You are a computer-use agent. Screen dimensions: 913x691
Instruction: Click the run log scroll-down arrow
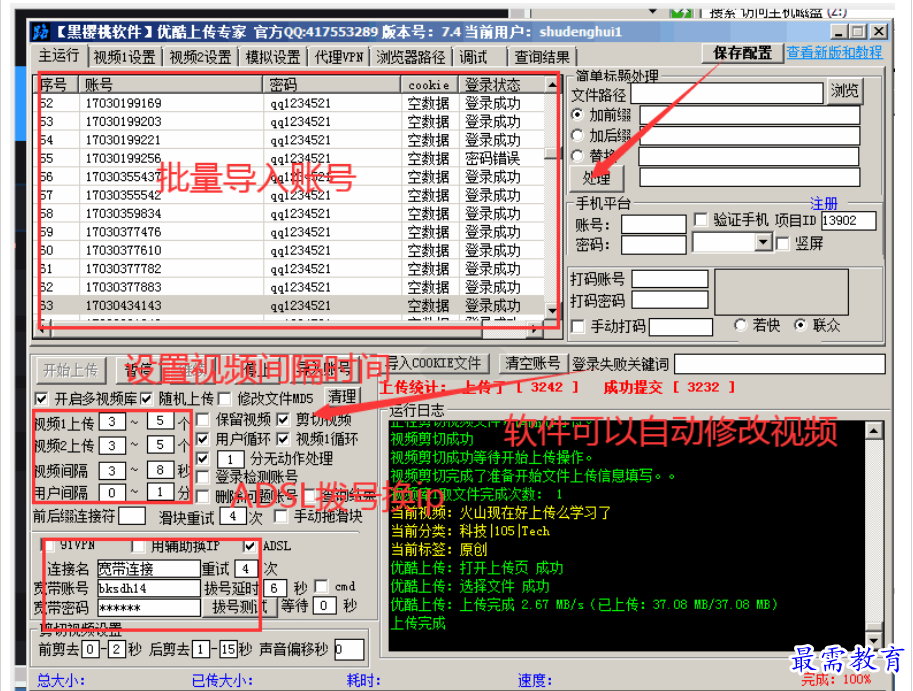pos(873,640)
